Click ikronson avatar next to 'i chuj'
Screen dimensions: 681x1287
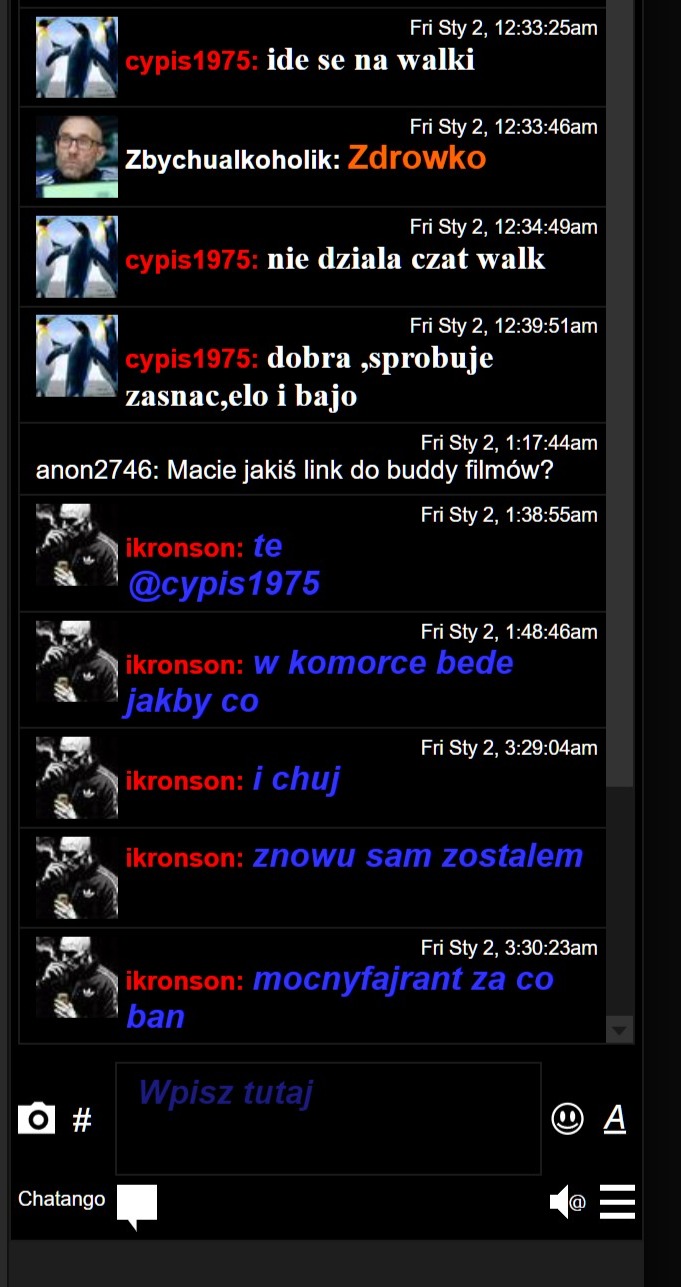coord(77,777)
